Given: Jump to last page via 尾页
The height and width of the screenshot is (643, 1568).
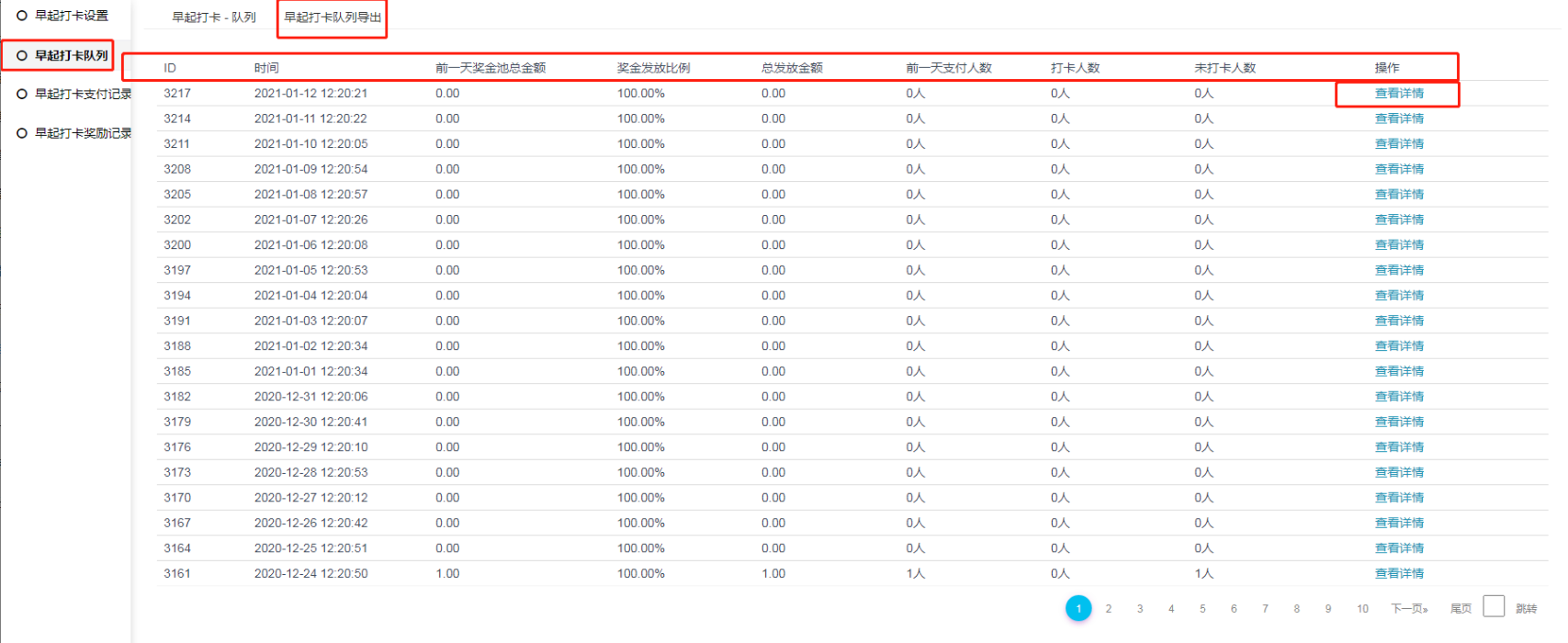Looking at the screenshot, I should 1461,608.
